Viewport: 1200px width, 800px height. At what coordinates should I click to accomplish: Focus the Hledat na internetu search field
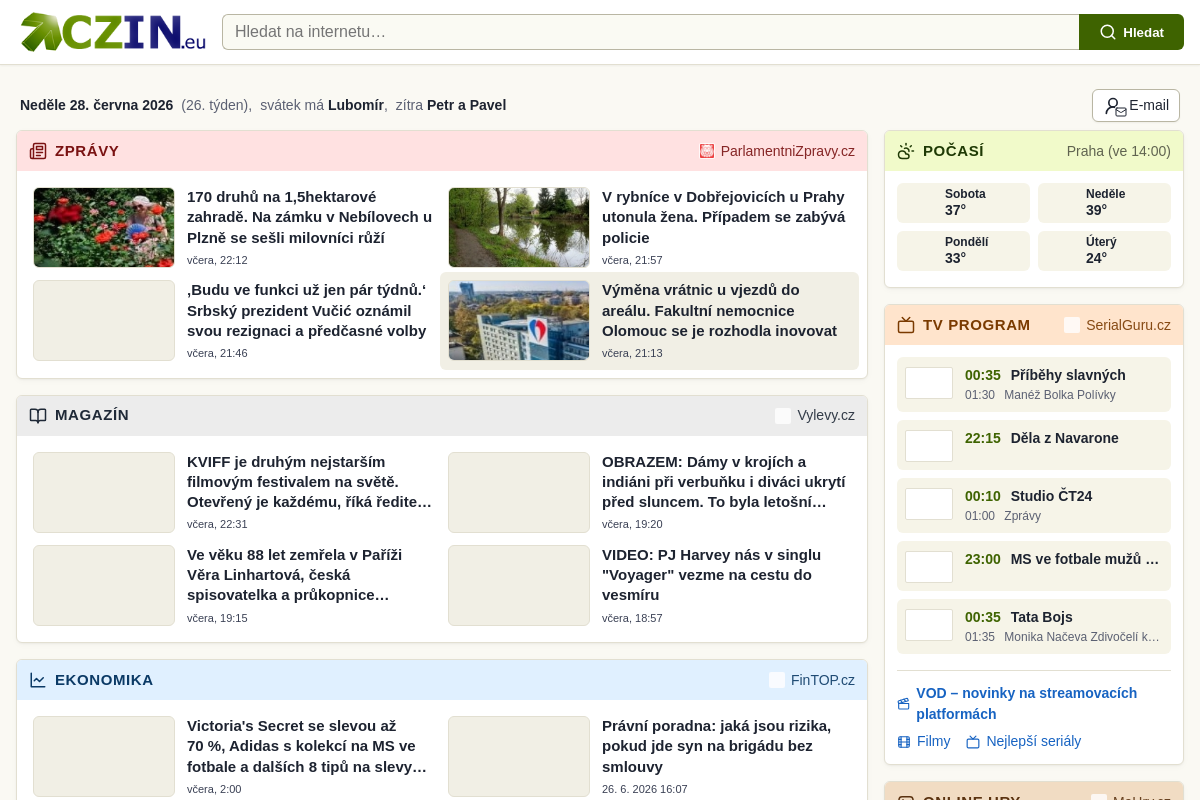(x=650, y=32)
